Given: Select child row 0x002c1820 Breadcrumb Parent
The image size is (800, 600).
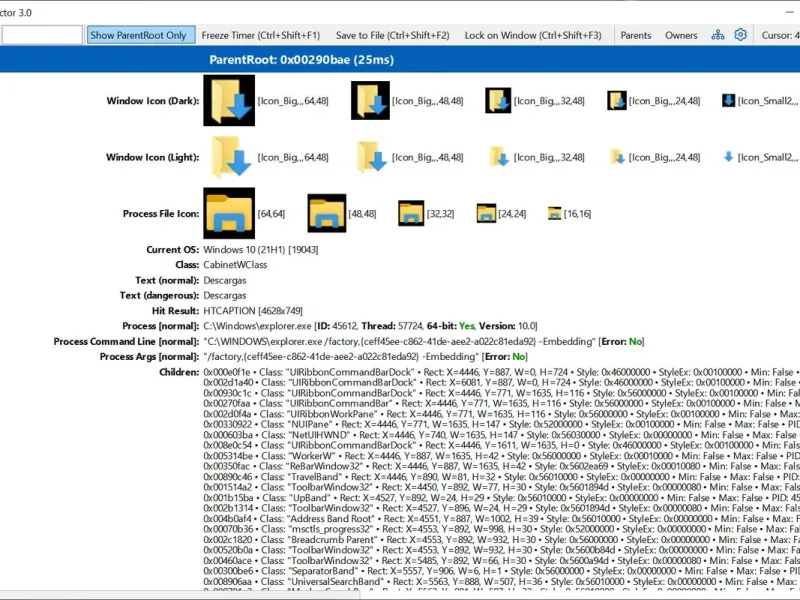Looking at the screenshot, I should [x=502, y=540].
